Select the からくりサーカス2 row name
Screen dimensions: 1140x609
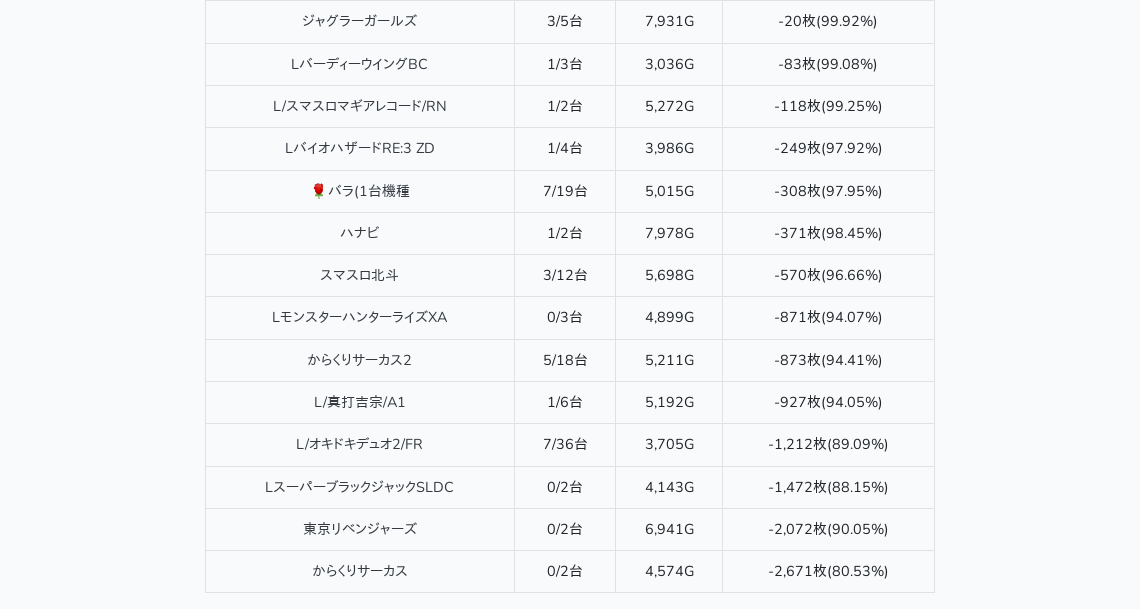click(x=359, y=360)
